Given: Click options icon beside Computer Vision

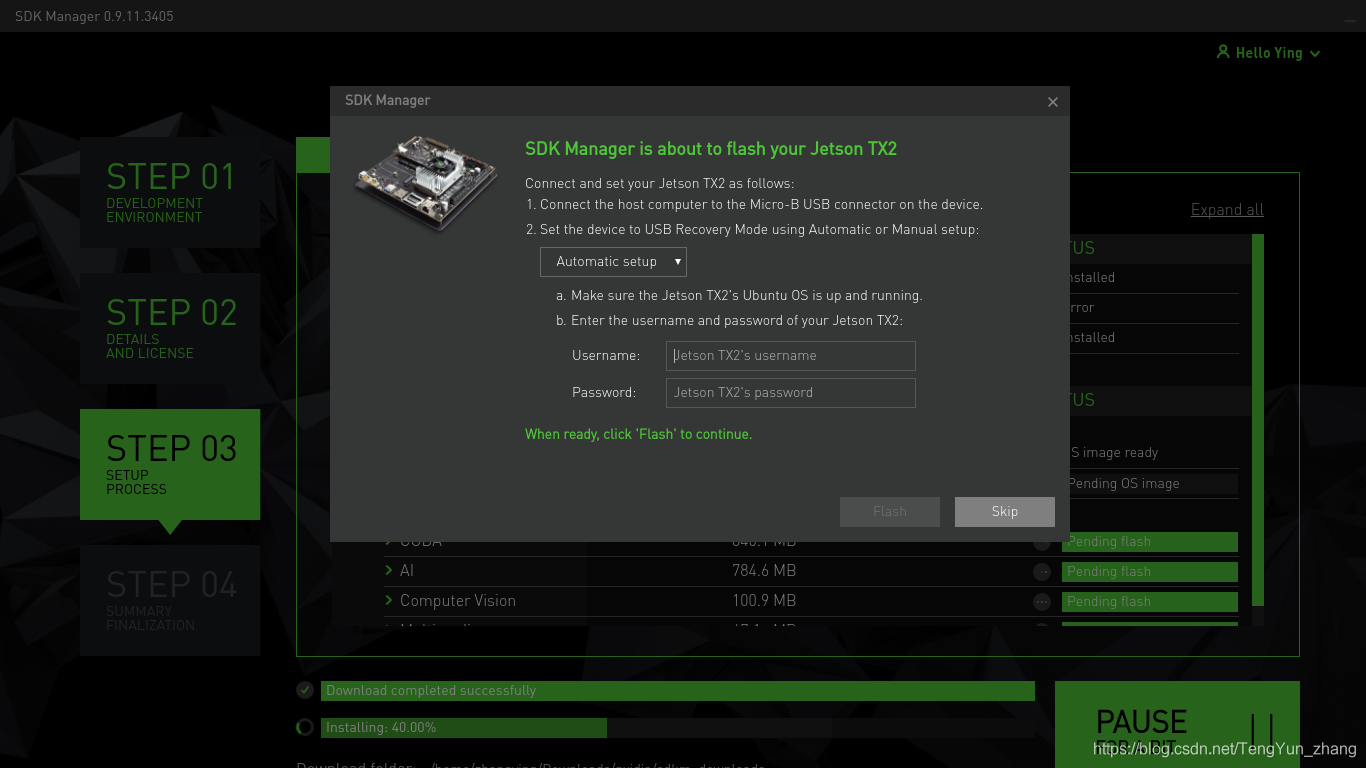Looking at the screenshot, I should click(x=1041, y=601).
